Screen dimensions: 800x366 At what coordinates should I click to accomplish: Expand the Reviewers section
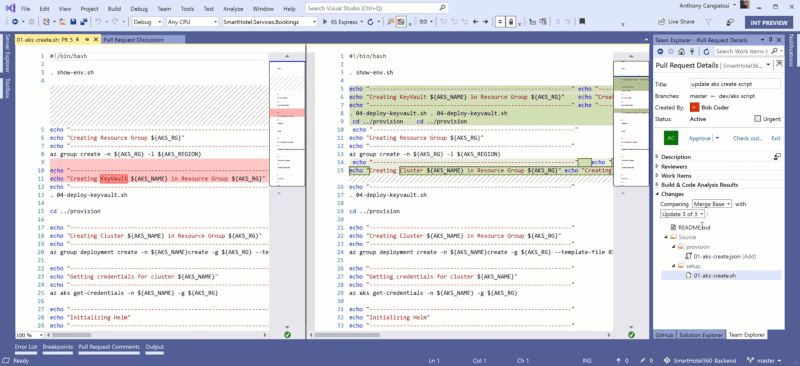pos(673,166)
